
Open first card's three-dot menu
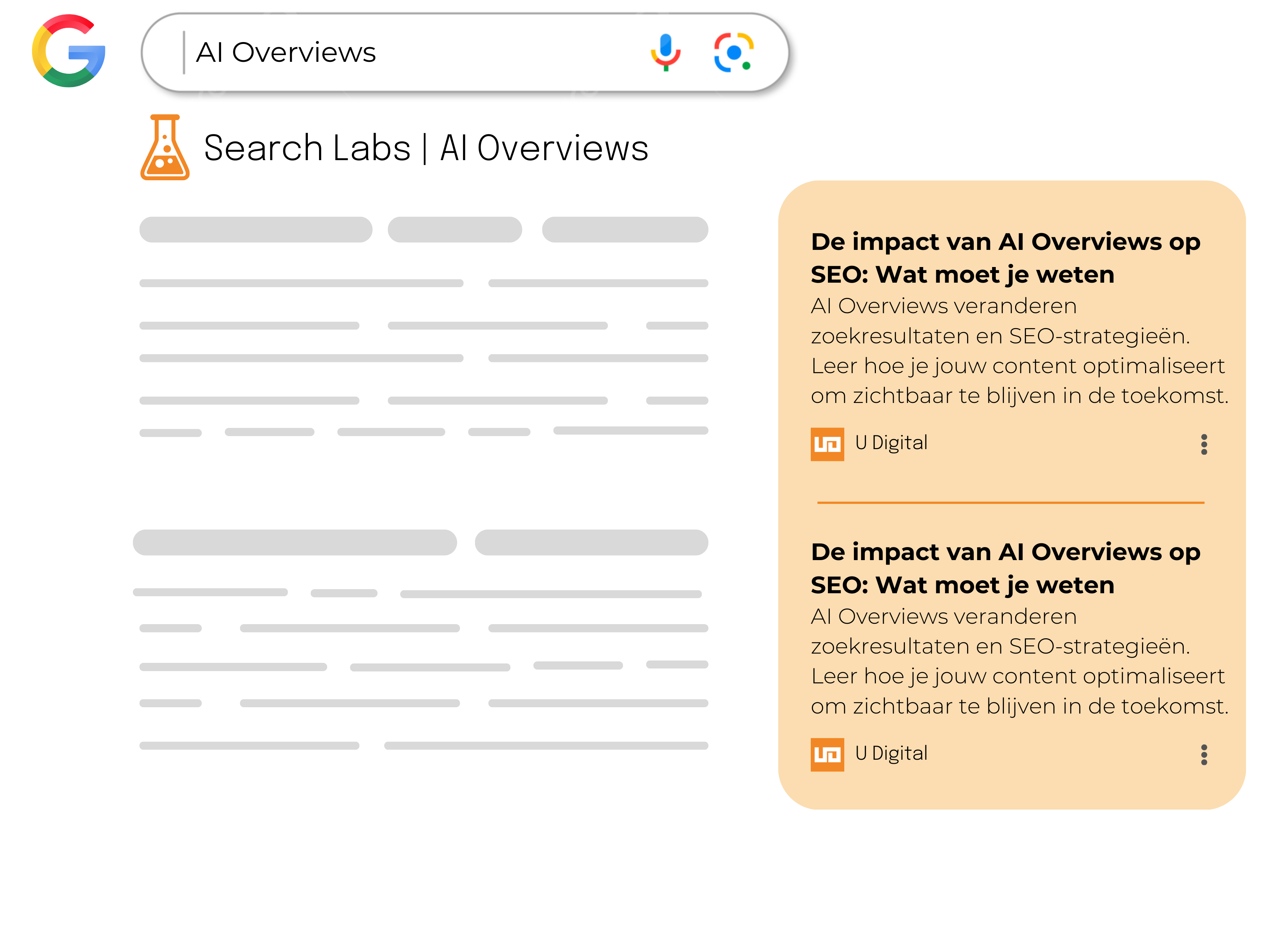tap(1203, 444)
